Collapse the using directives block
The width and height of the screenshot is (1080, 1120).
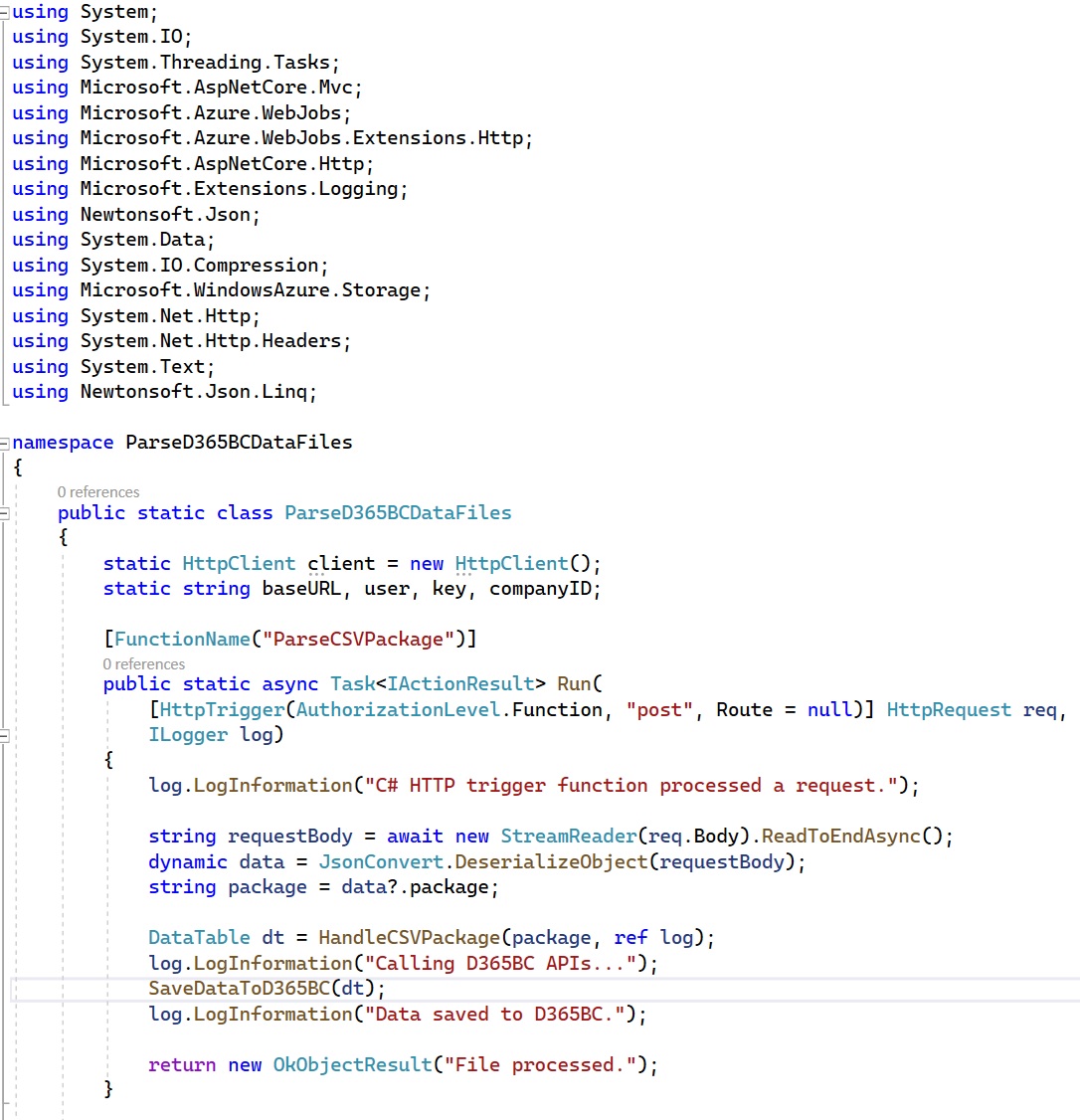coord(5,12)
